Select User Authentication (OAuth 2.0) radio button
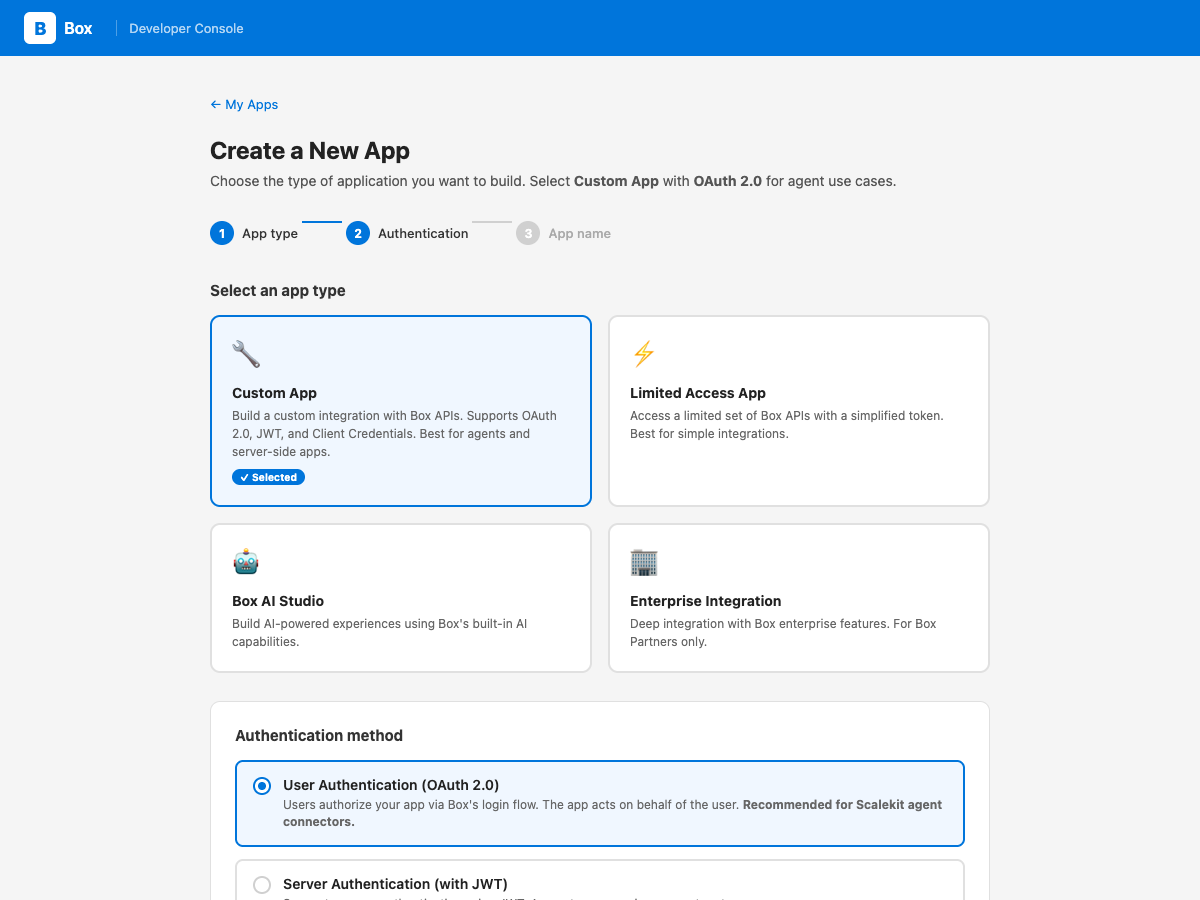This screenshot has width=1200, height=900. click(262, 786)
